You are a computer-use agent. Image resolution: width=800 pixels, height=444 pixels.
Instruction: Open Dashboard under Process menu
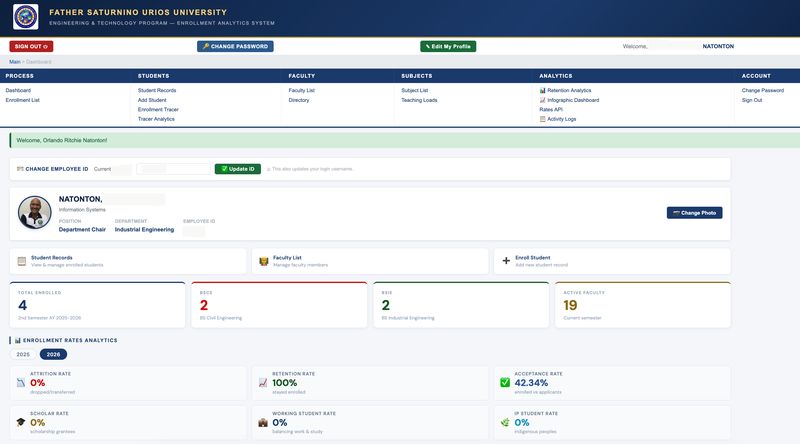18,90
